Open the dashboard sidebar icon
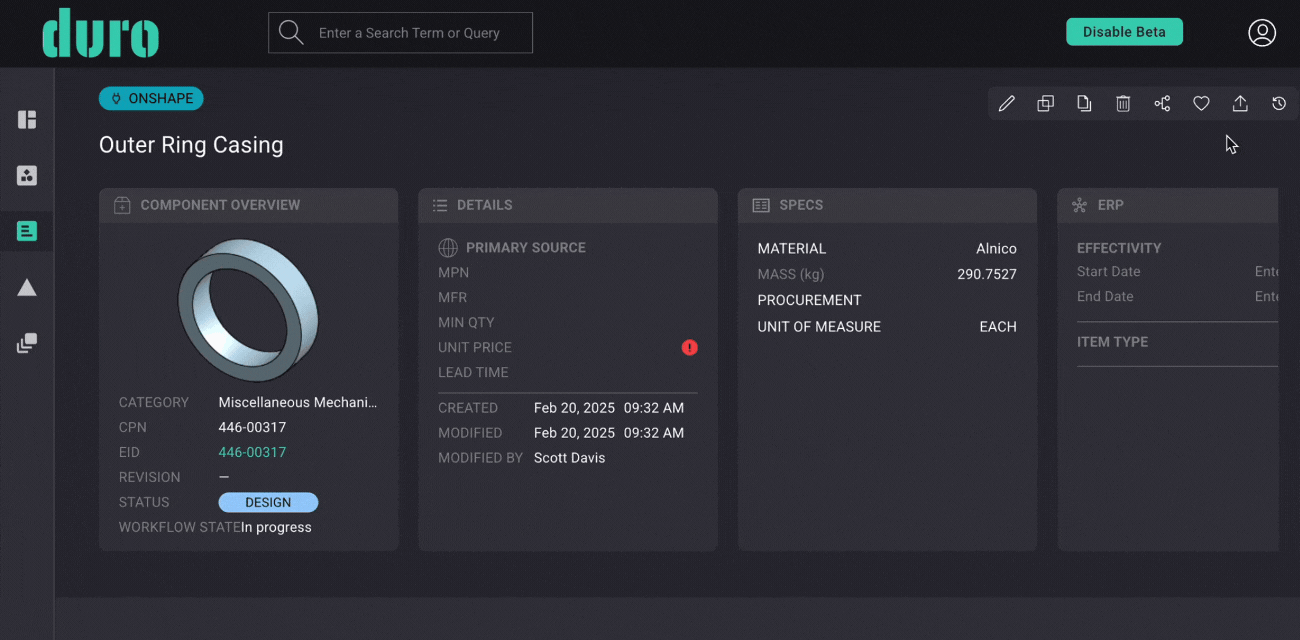This screenshot has width=1300, height=640. click(27, 120)
